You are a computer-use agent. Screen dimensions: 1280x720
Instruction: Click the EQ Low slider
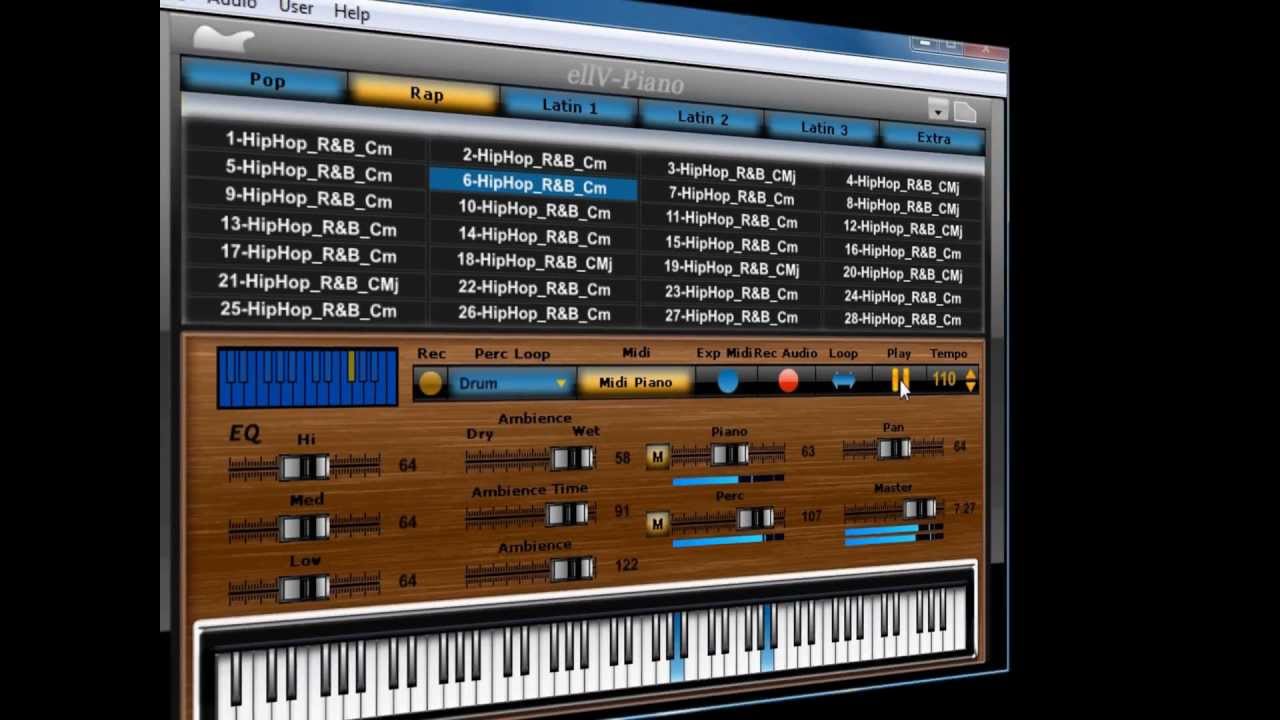(304, 588)
